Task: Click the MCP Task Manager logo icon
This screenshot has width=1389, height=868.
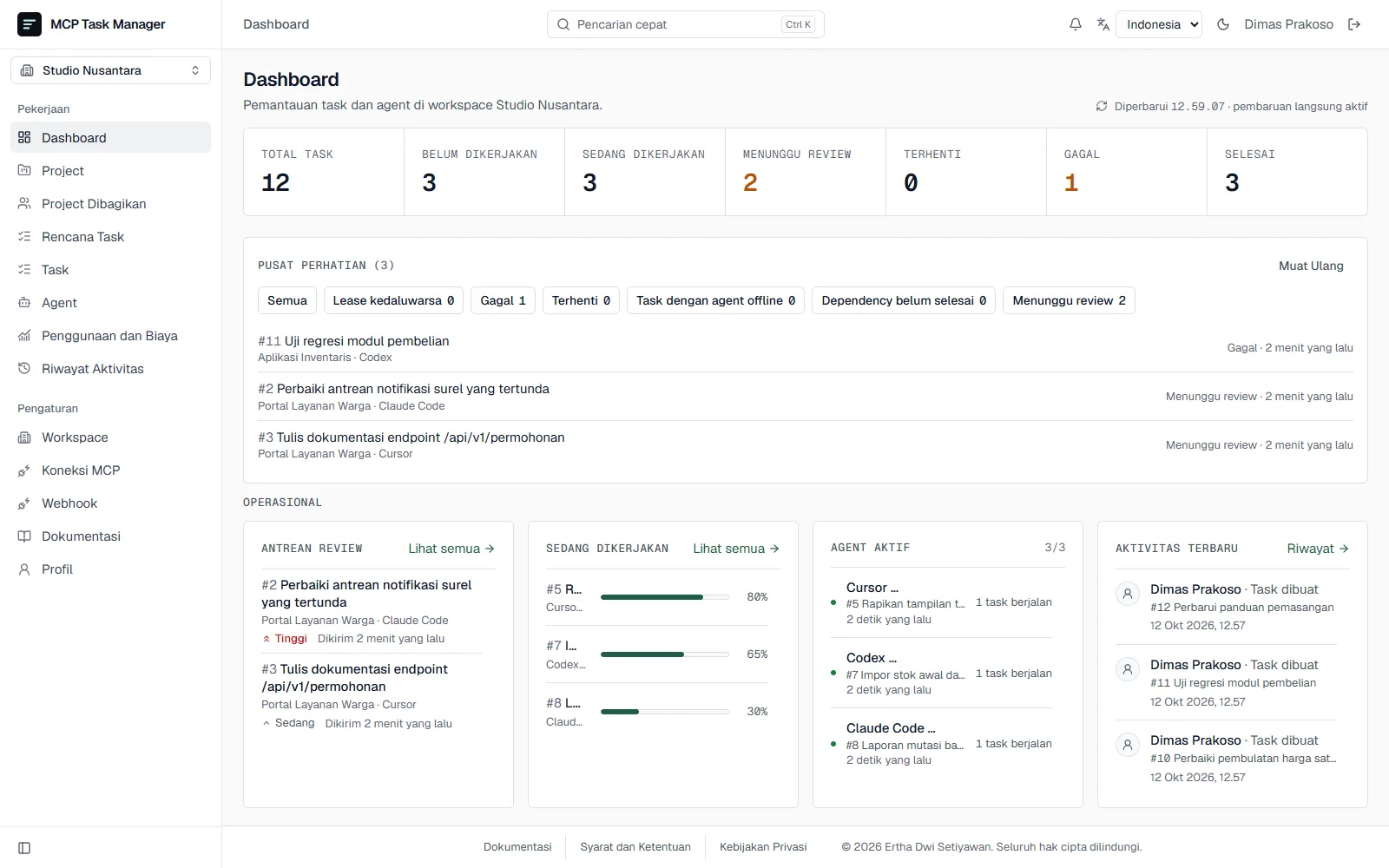Action: pyautogui.click(x=30, y=24)
